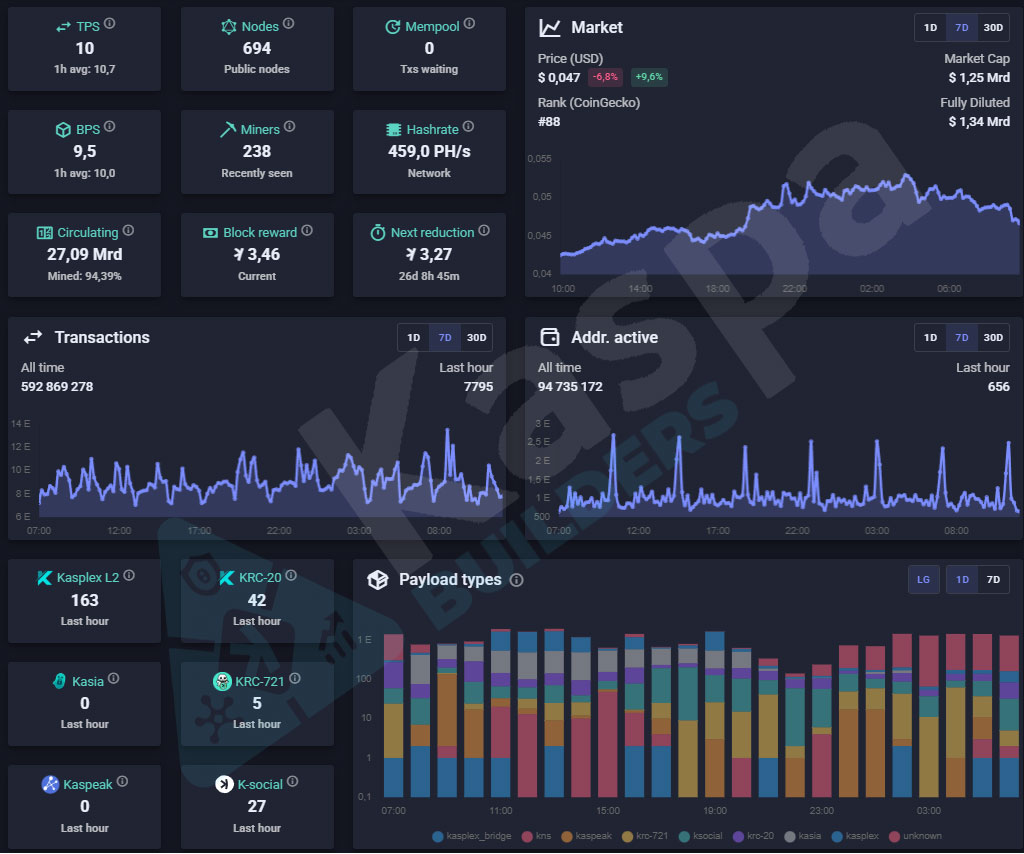Click the Miners pickaxe icon
1024x854 pixels.
coord(228,130)
